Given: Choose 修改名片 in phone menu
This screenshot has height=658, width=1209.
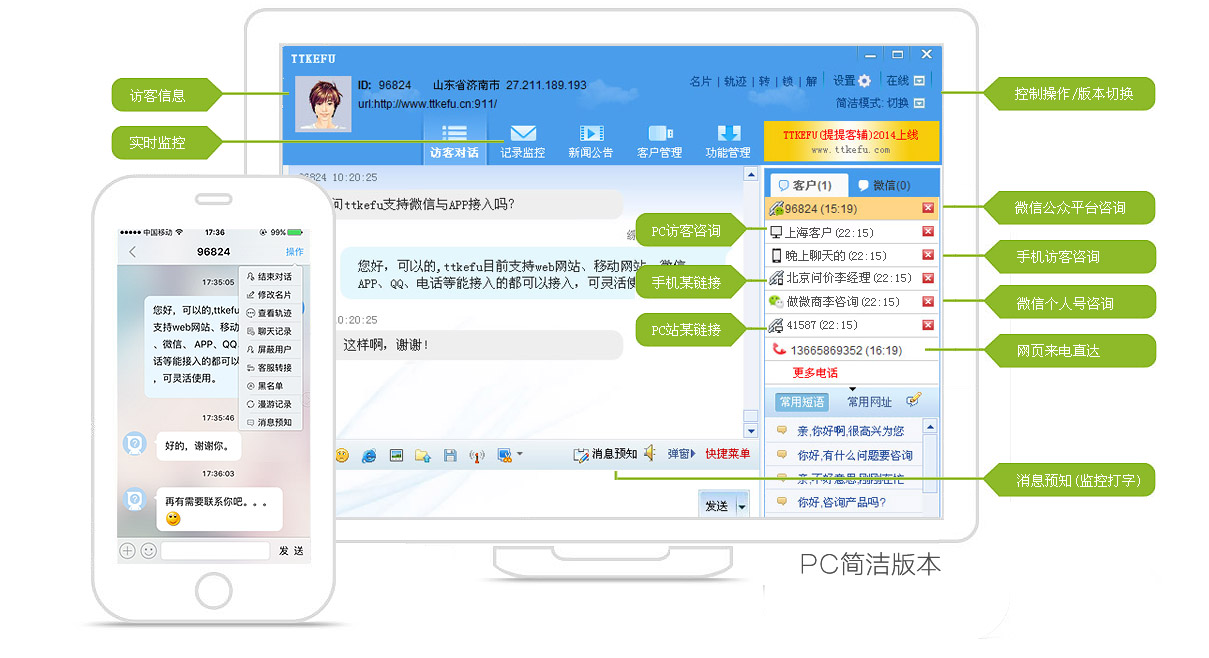Looking at the screenshot, I should (269, 295).
